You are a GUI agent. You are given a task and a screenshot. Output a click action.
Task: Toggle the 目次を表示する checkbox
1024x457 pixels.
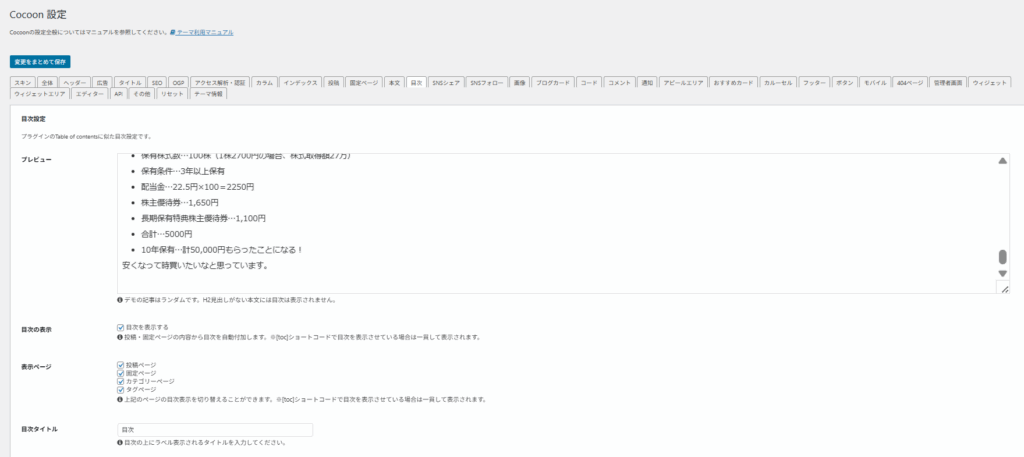click(x=121, y=327)
